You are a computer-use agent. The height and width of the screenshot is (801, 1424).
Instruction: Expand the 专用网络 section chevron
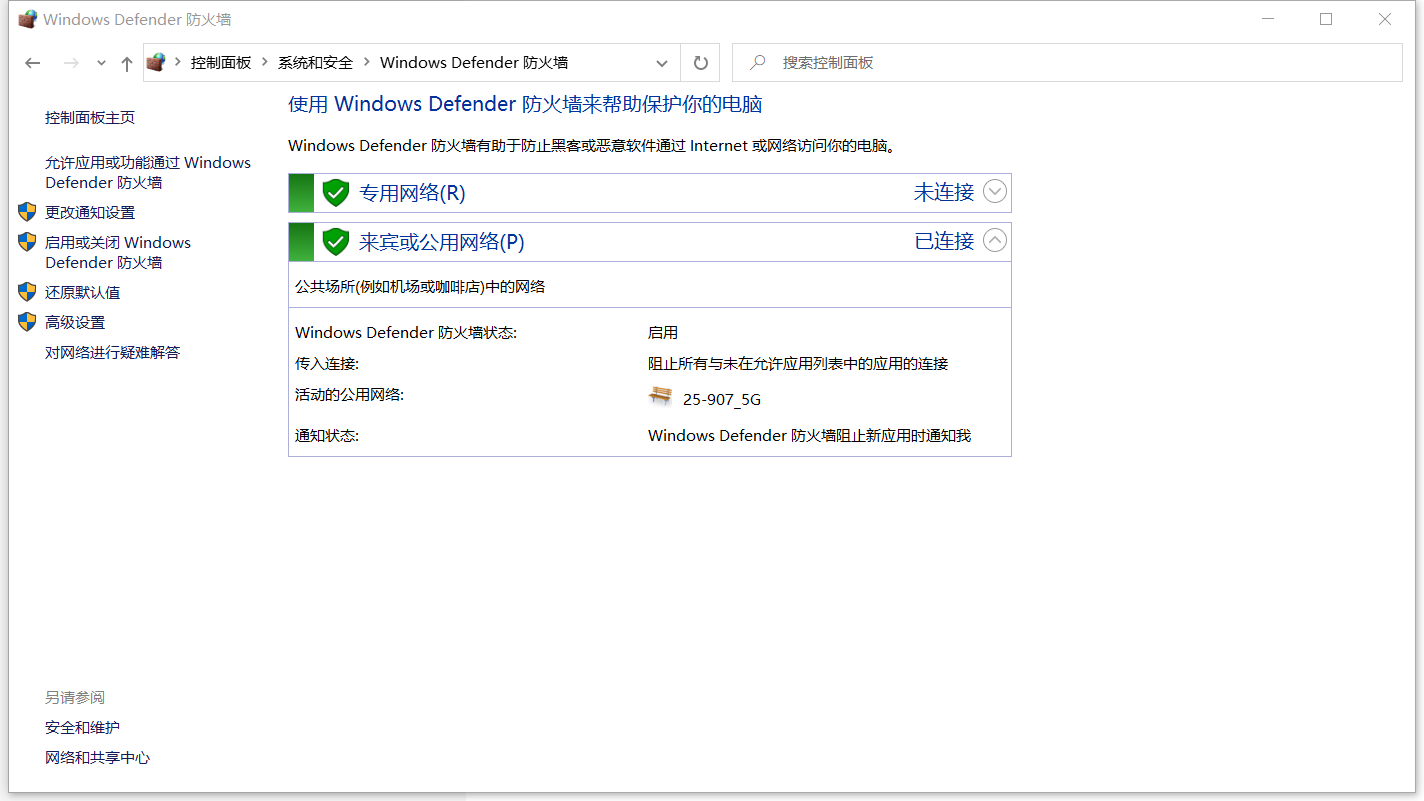click(994, 191)
